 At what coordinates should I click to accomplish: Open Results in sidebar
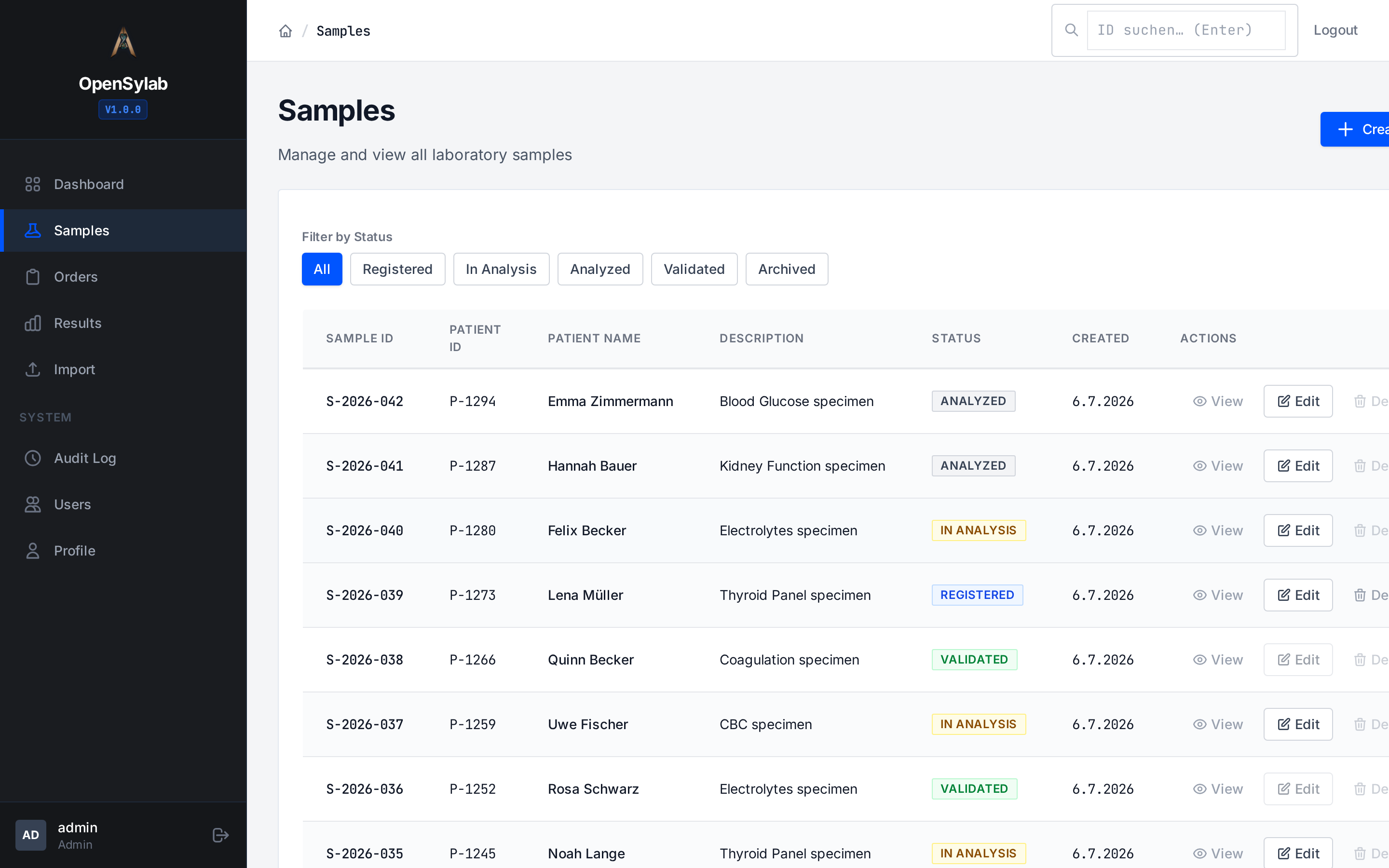pos(123,323)
